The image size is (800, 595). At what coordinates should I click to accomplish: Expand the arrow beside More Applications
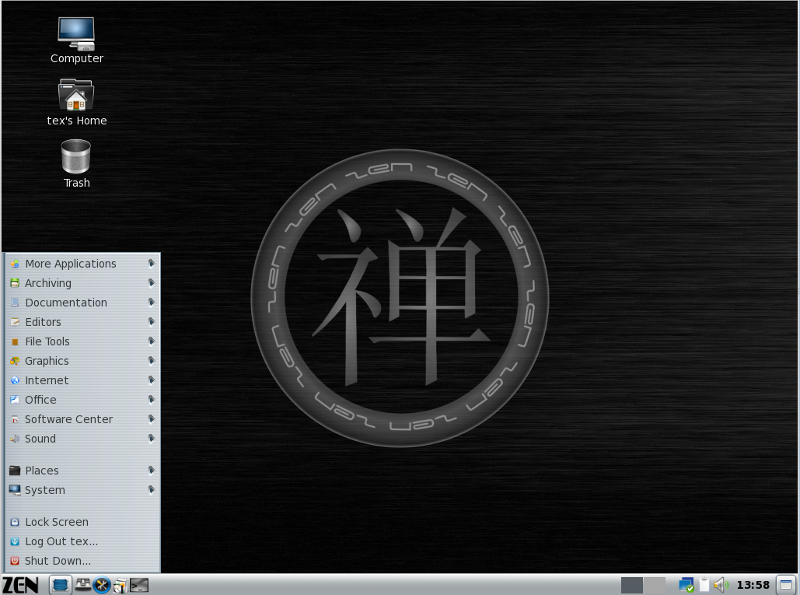point(152,263)
